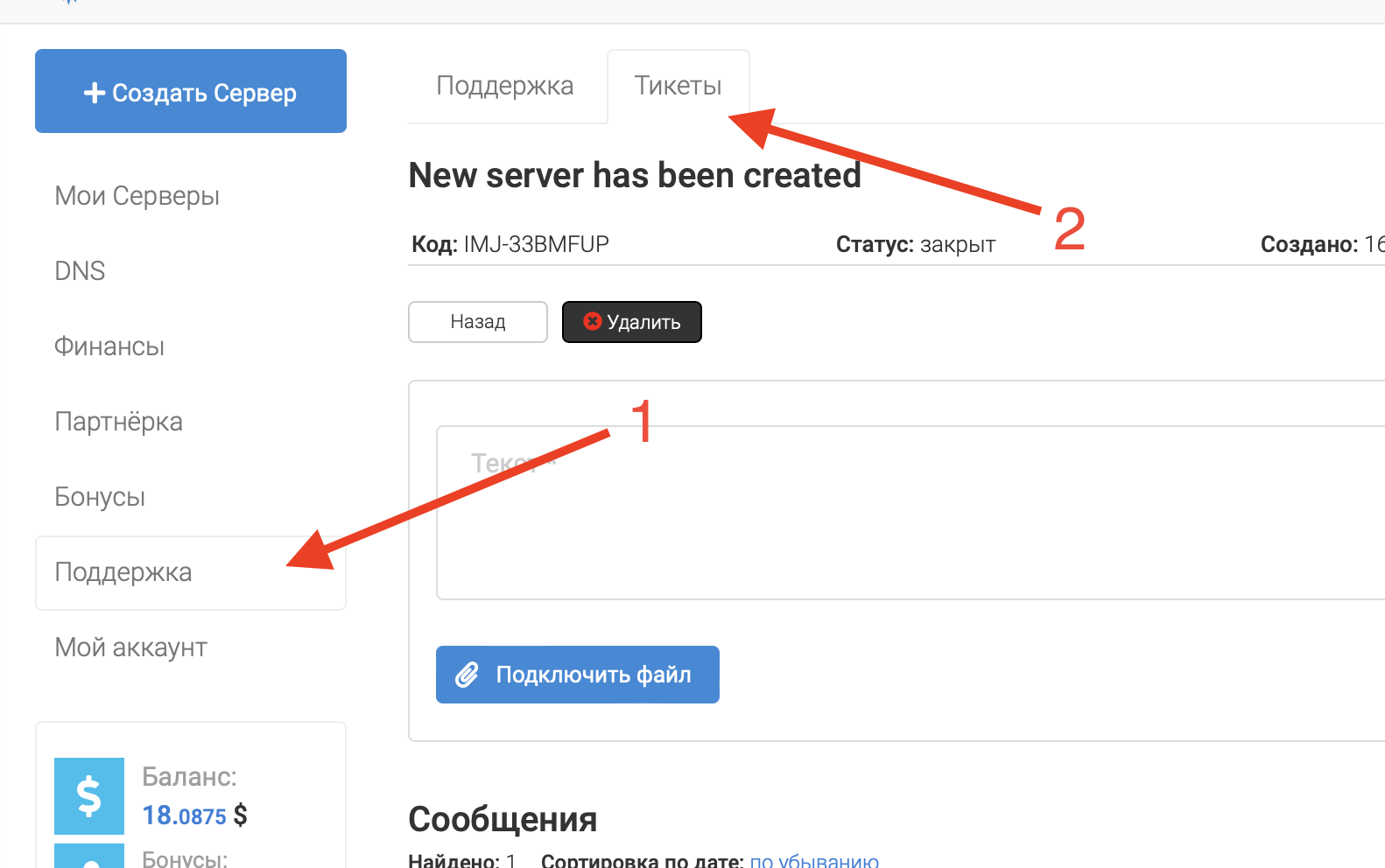The width and height of the screenshot is (1385, 868).
Task: Open Мои Серверы in the sidebar
Action: point(137,196)
